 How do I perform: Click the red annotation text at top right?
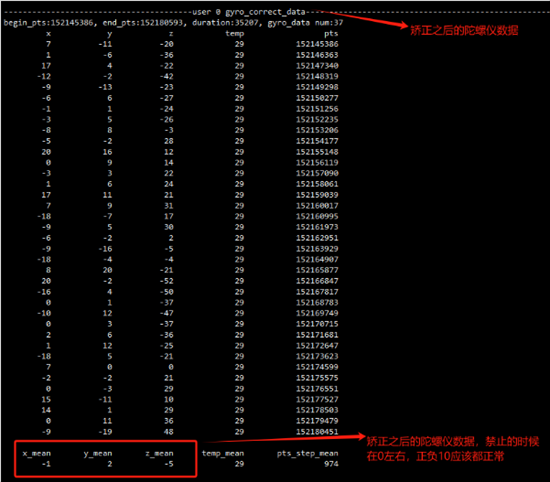[464, 30]
